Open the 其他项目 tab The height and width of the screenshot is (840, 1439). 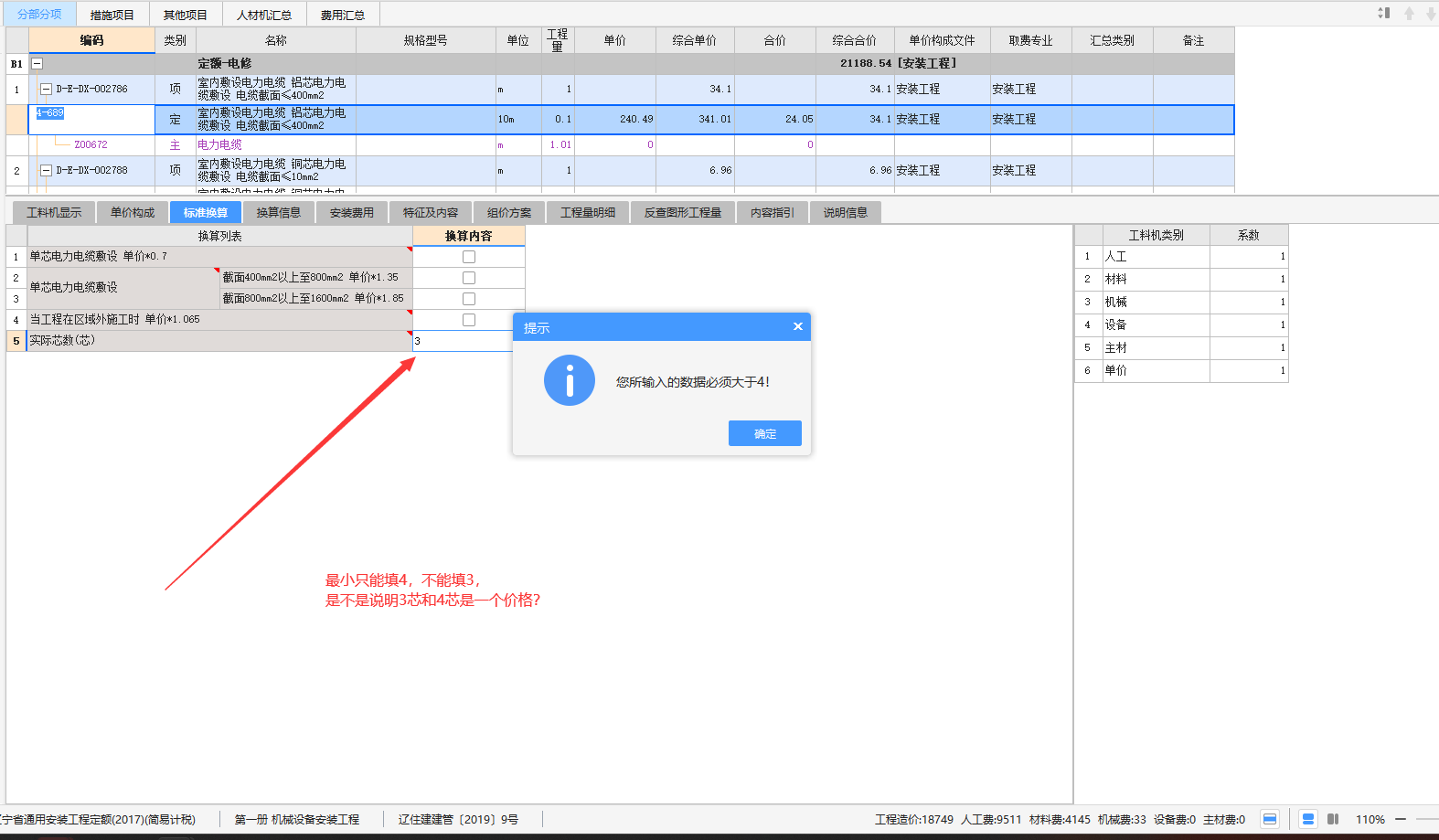coord(186,15)
